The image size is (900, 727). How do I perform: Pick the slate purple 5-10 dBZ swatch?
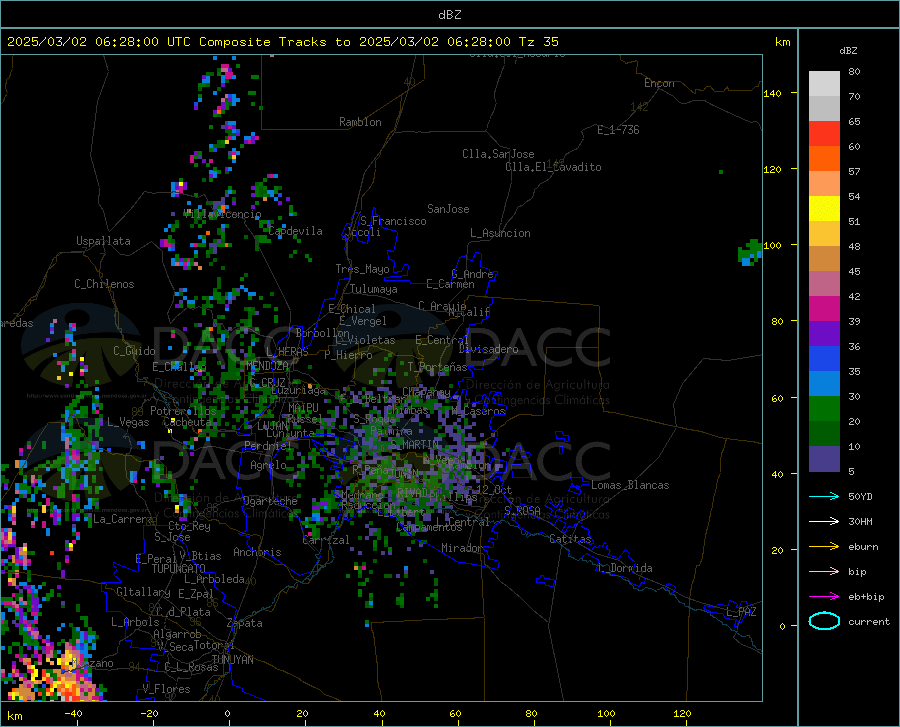click(824, 459)
